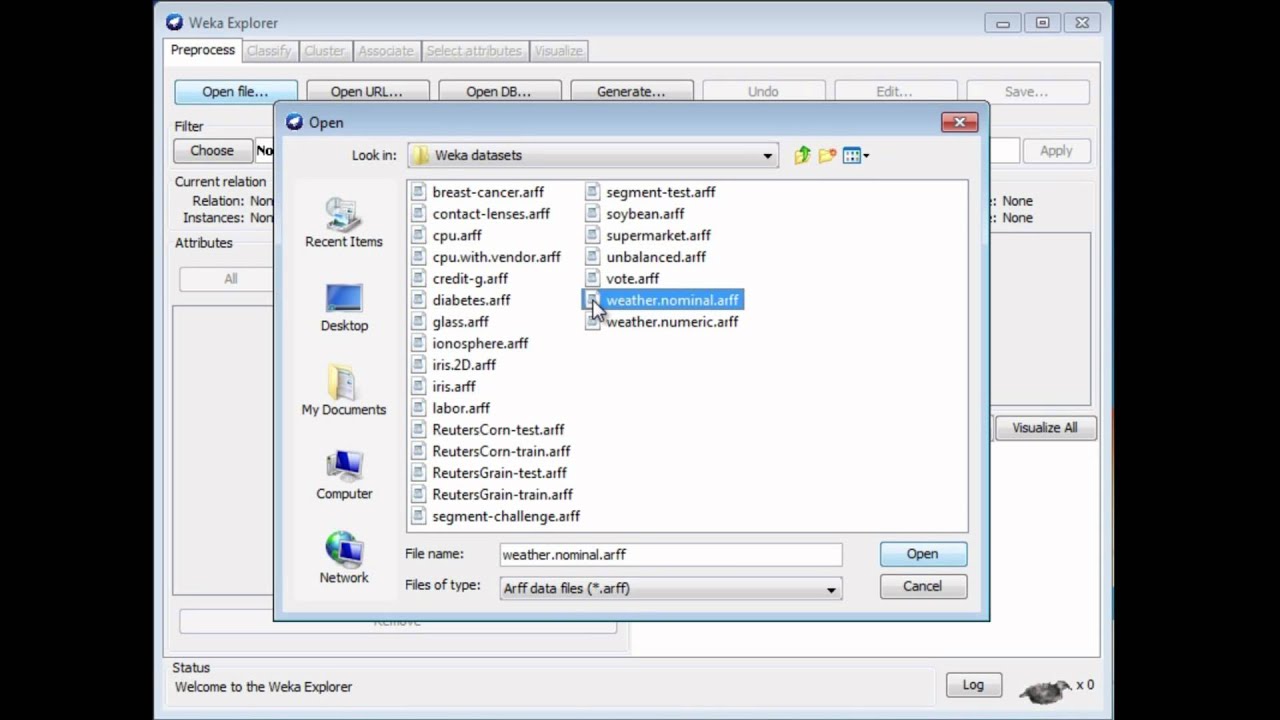Click file icon beside supermarket.arff
1280x720 pixels.
pos(593,235)
